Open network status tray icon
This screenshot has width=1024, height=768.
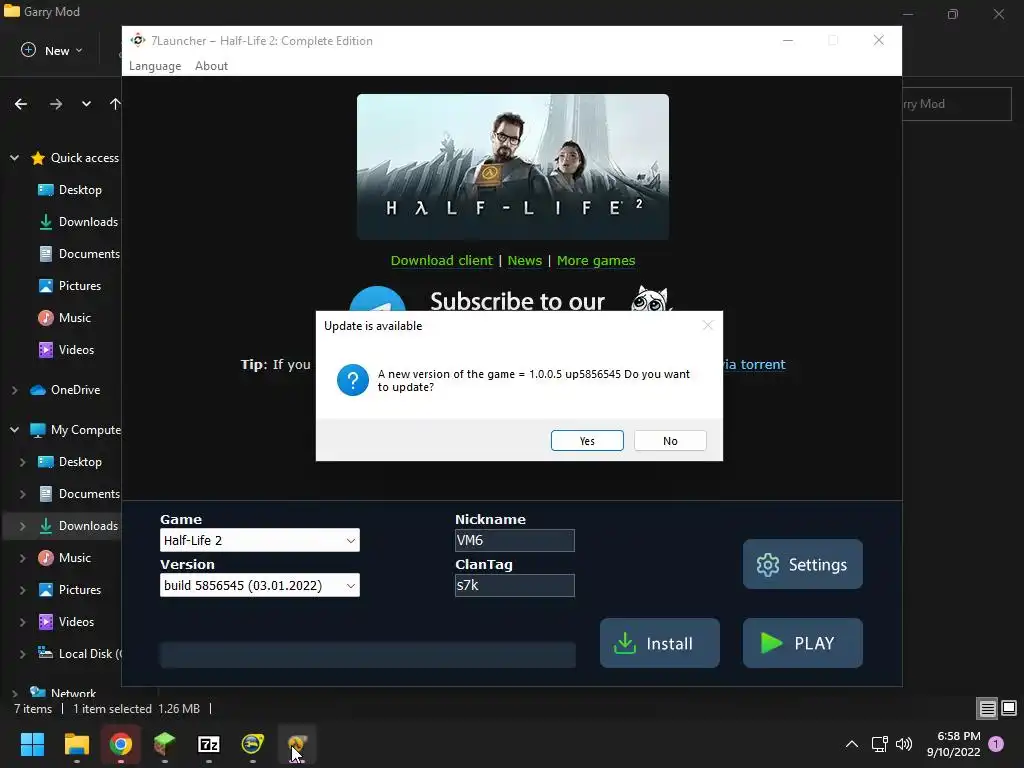[880, 744]
